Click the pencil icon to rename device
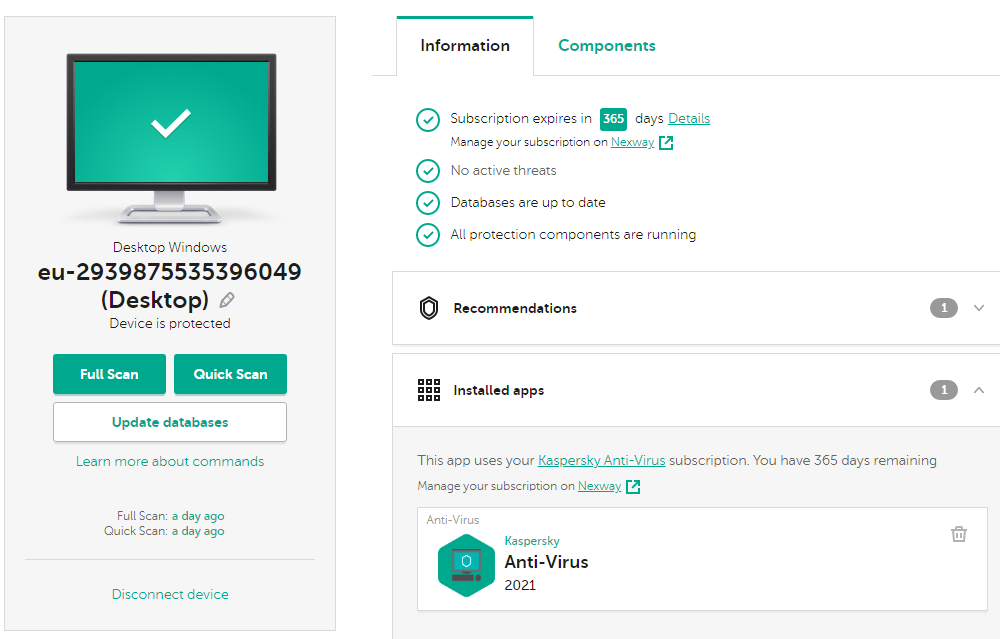The height and width of the screenshot is (639, 1000). [226, 300]
